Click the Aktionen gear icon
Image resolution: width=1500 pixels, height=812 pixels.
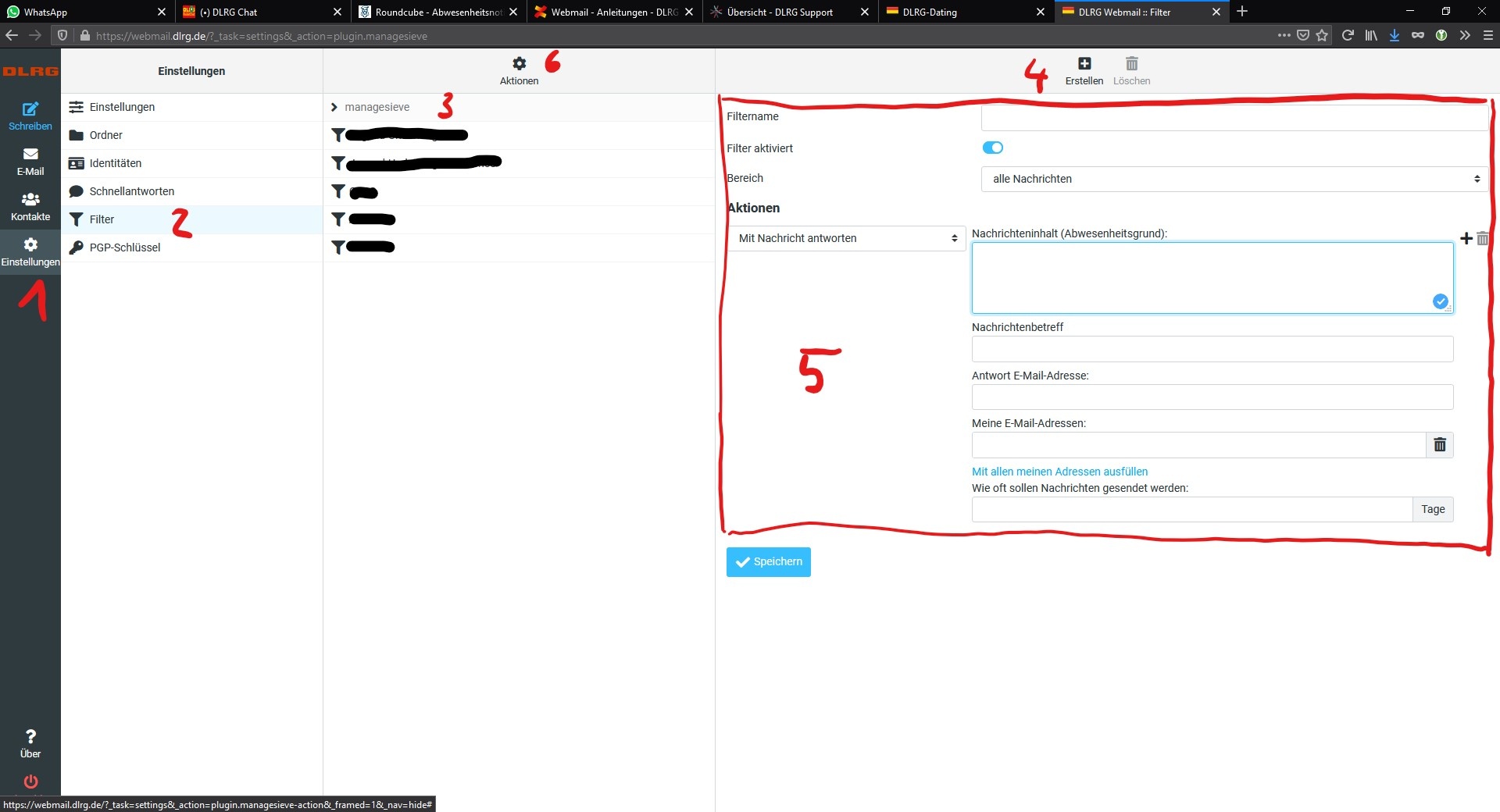[x=519, y=64]
